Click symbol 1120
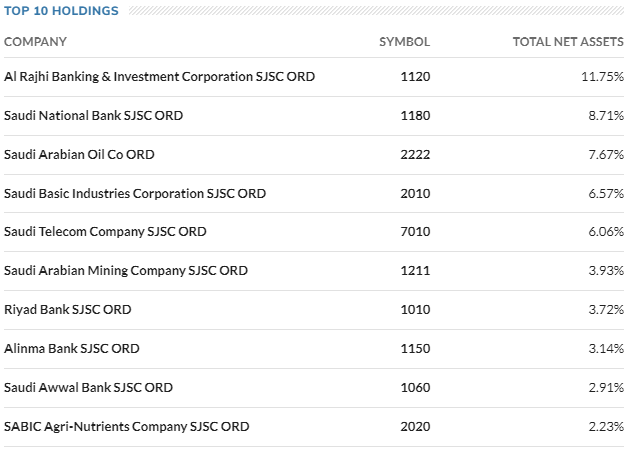631x452 pixels. (415, 76)
